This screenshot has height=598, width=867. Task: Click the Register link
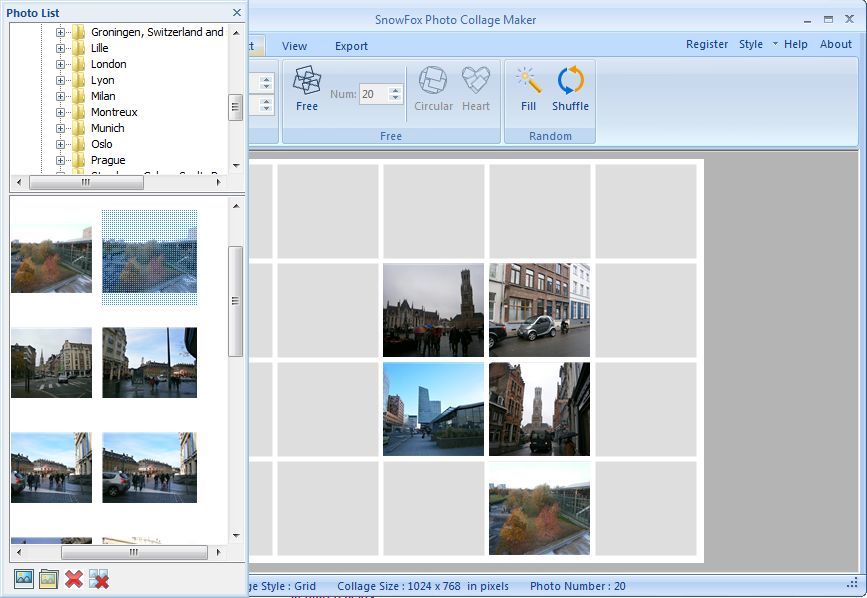tap(707, 44)
